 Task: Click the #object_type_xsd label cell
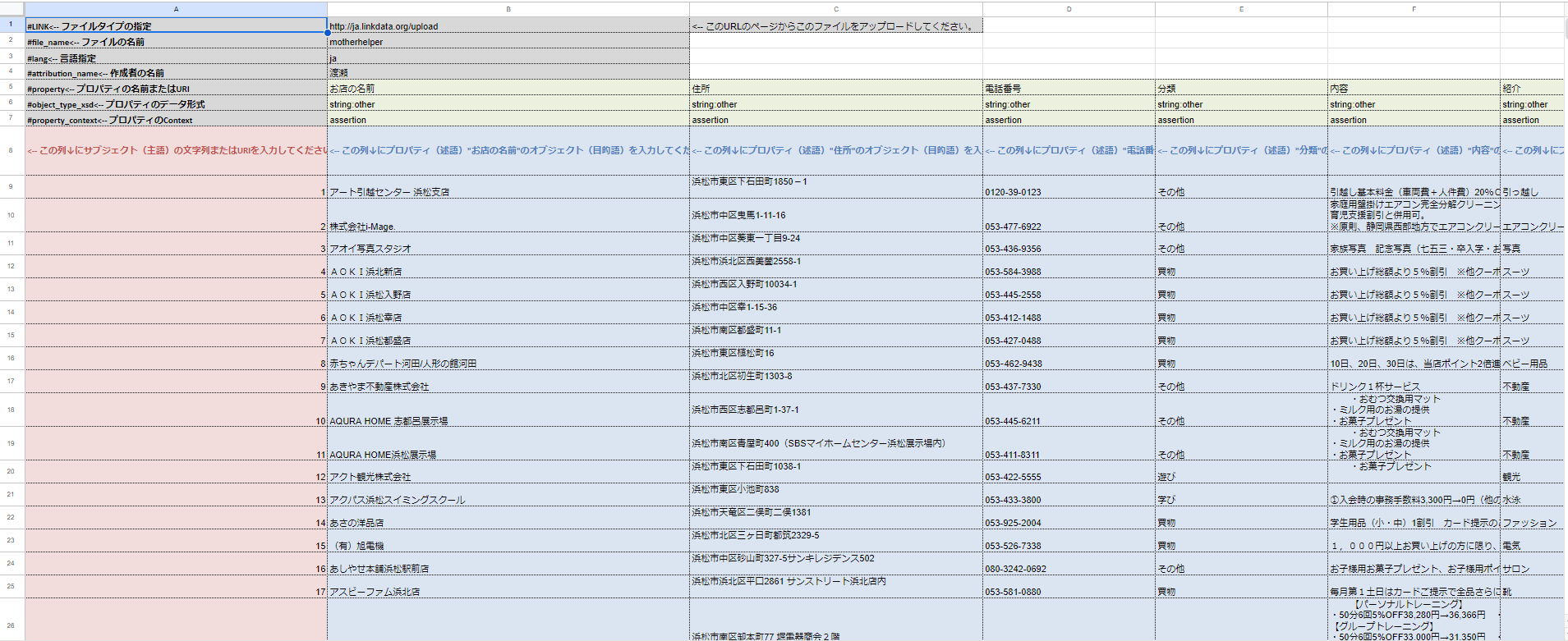pyautogui.click(x=176, y=103)
